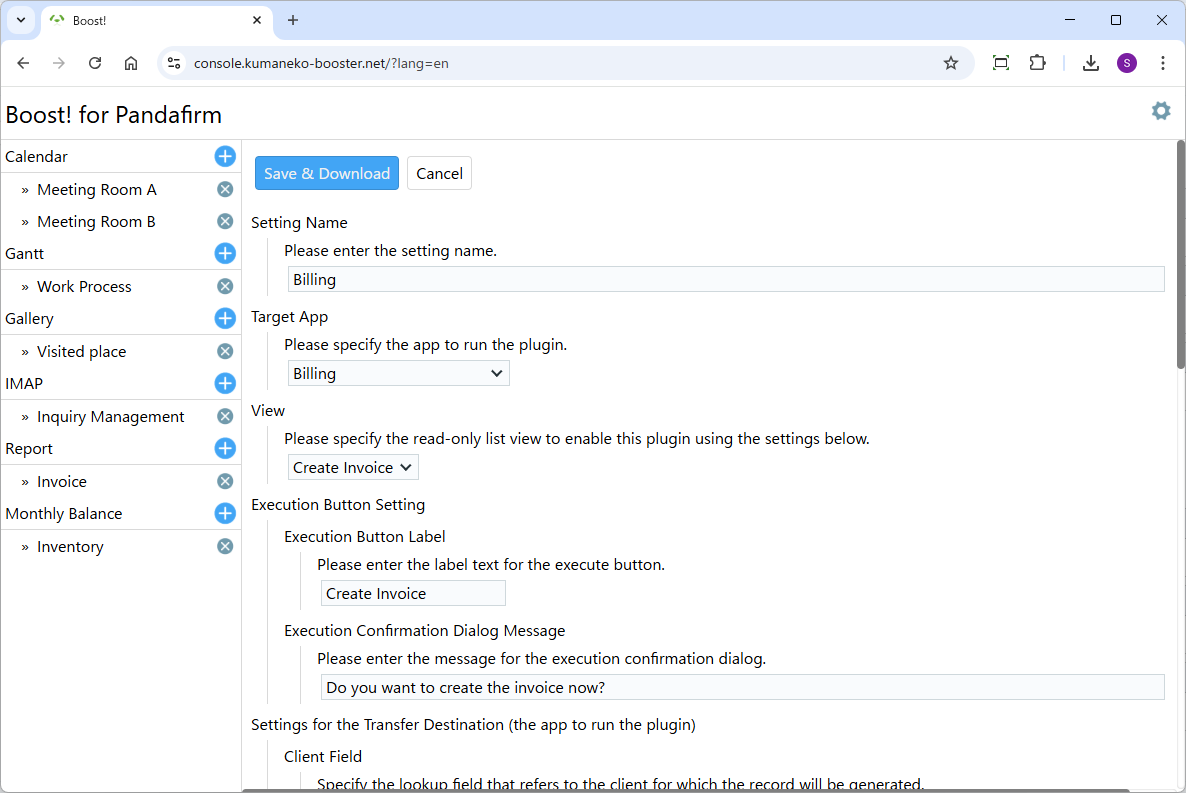Open the browser tab search chevron
The height and width of the screenshot is (793, 1186).
20,20
